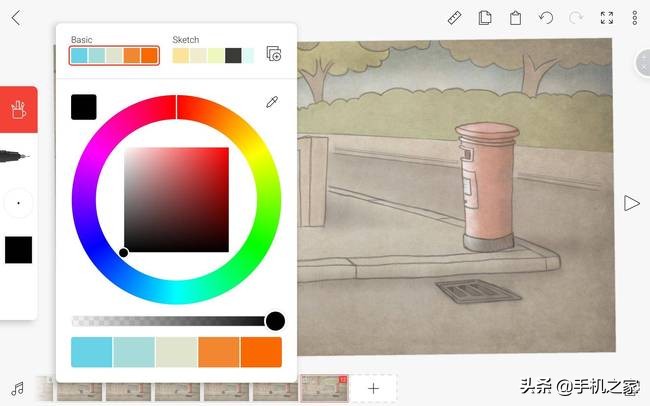Go back using the top-left arrow

(x=16, y=18)
